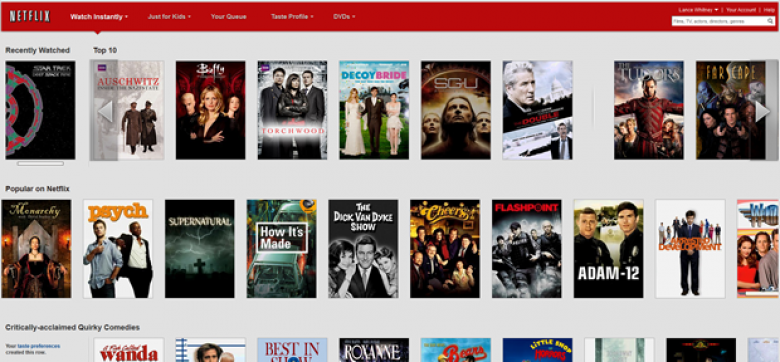Click the search magnifier icon
Screen dimensions: 780x362
tap(770, 21)
